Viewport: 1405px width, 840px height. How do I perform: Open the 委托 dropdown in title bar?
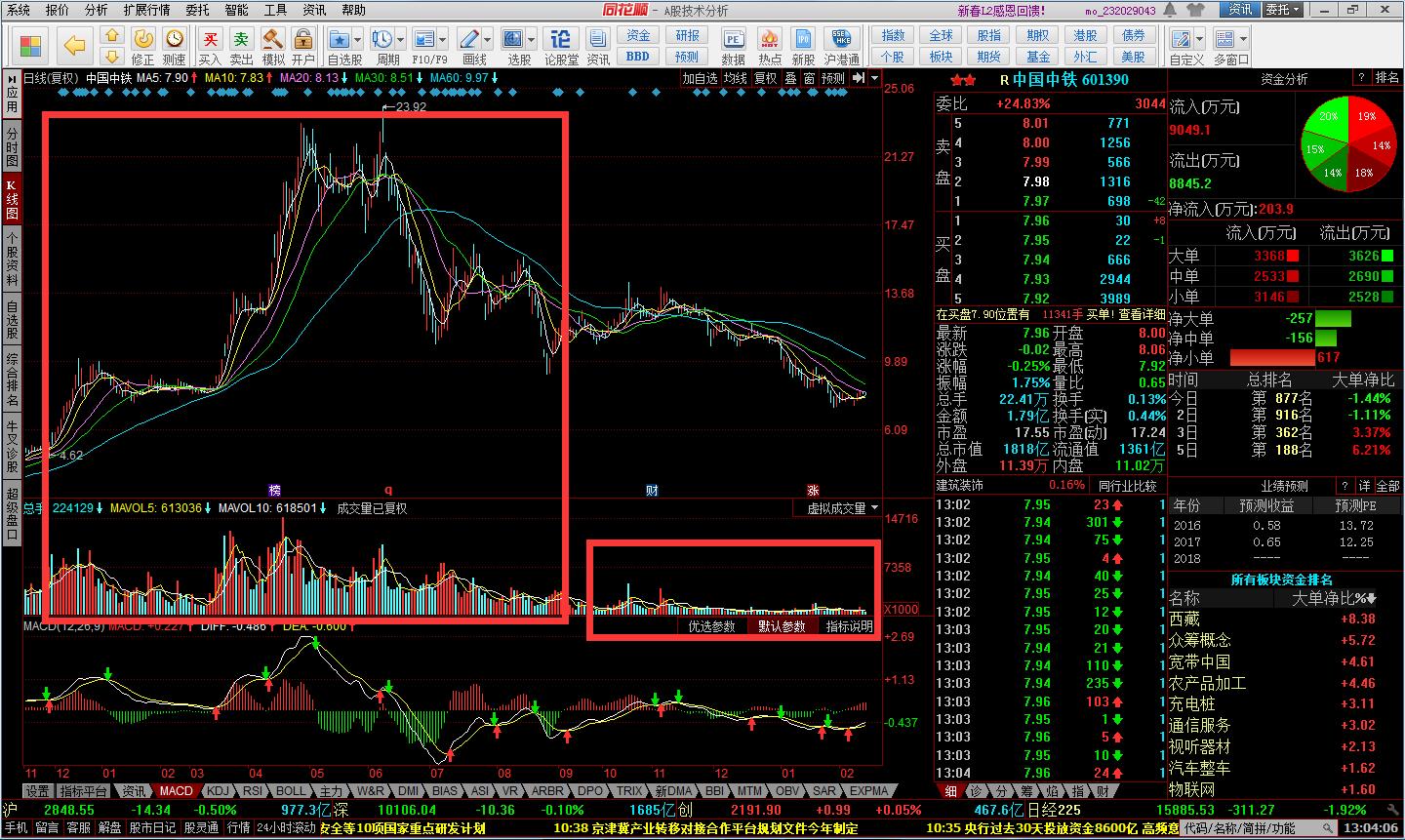click(x=1284, y=10)
